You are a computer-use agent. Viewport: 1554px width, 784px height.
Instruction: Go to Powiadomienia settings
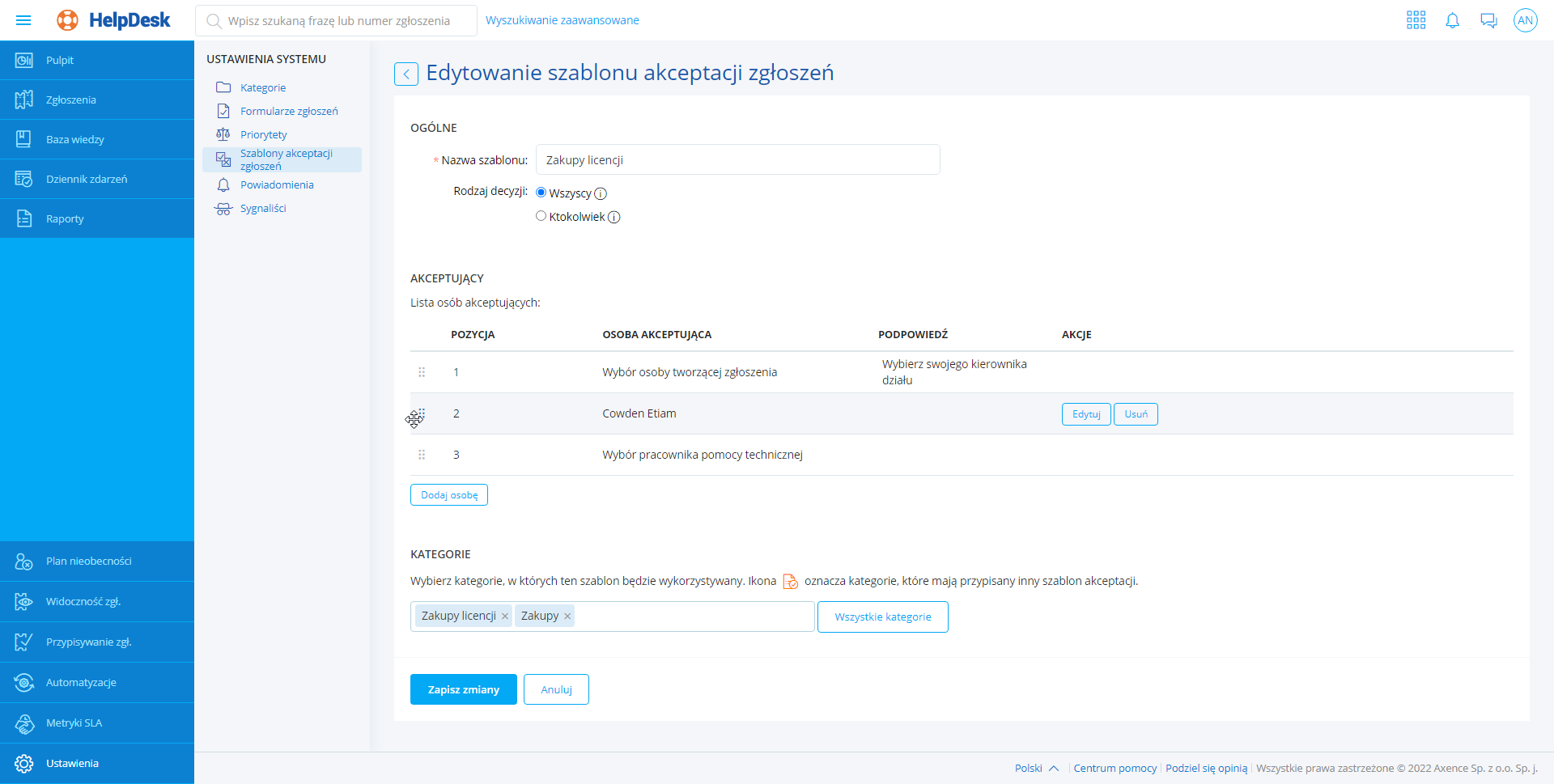277,185
